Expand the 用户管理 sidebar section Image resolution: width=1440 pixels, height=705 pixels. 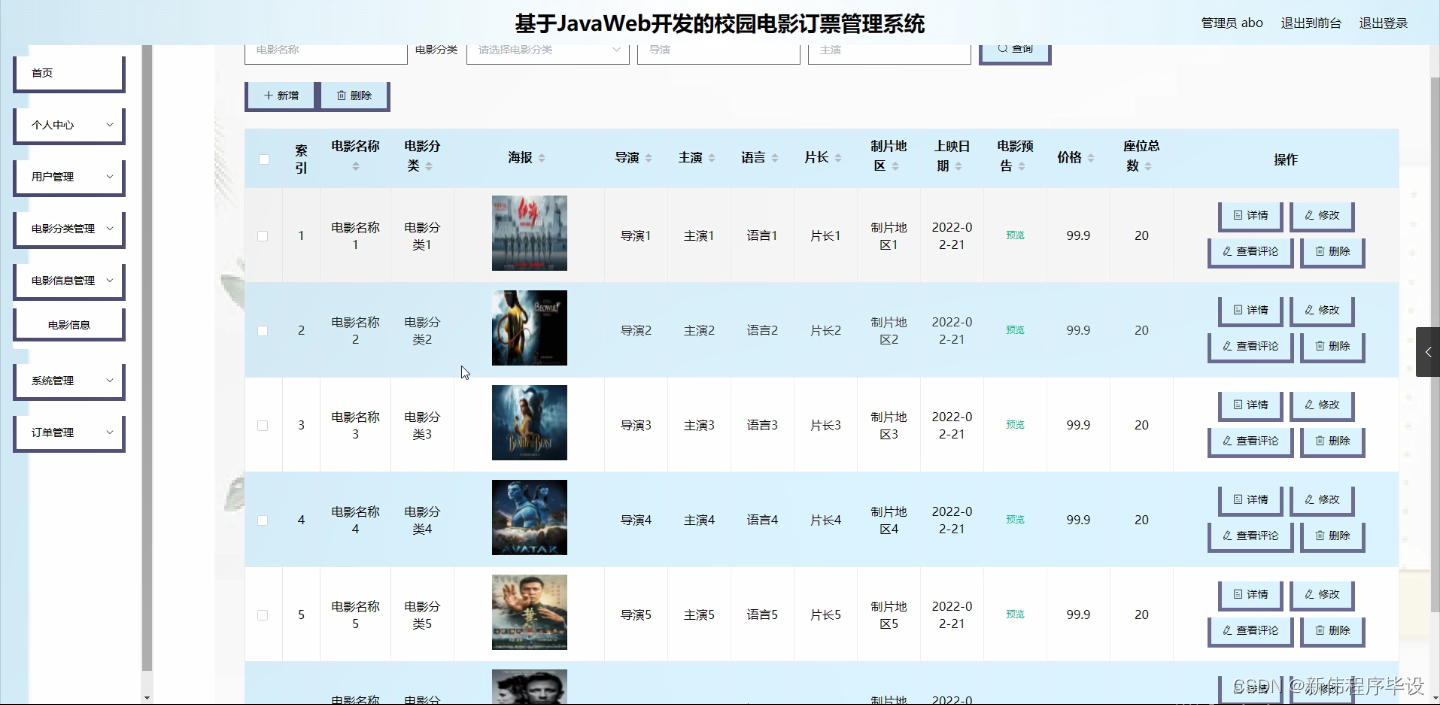pos(68,177)
